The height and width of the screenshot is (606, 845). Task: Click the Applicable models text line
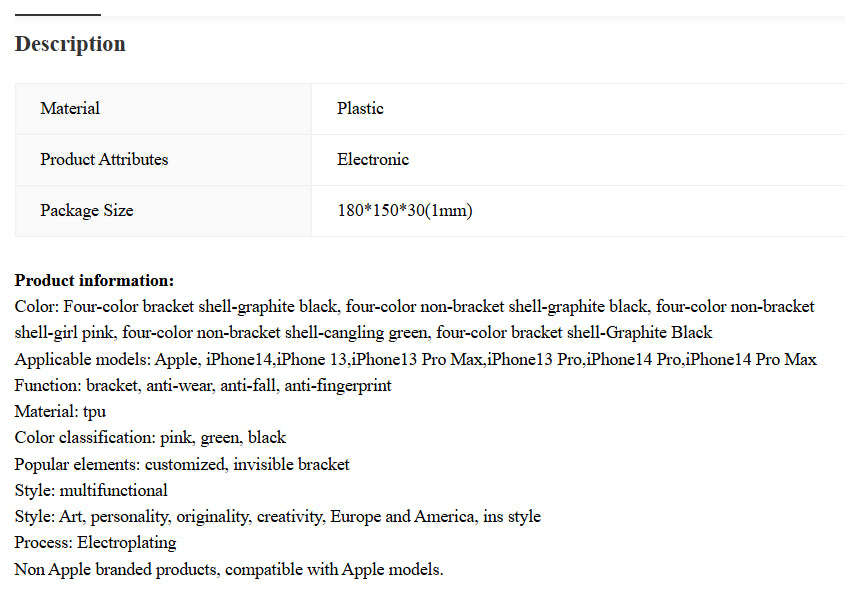[x=415, y=359]
